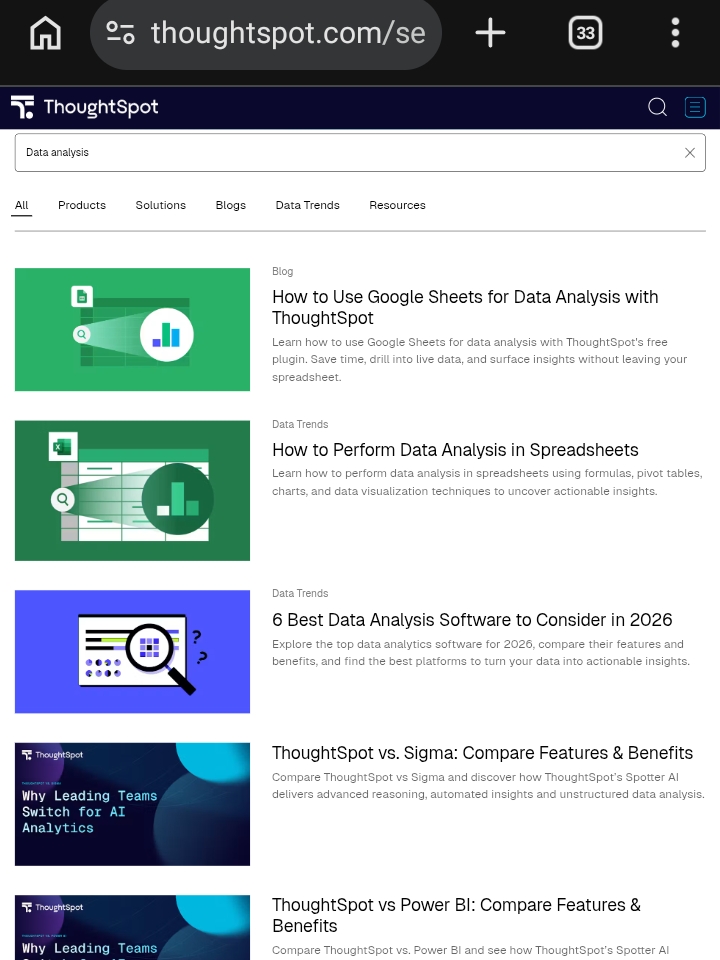
Task: Open ThoughtSpot vs Power BI comparison link
Action: coord(456,915)
